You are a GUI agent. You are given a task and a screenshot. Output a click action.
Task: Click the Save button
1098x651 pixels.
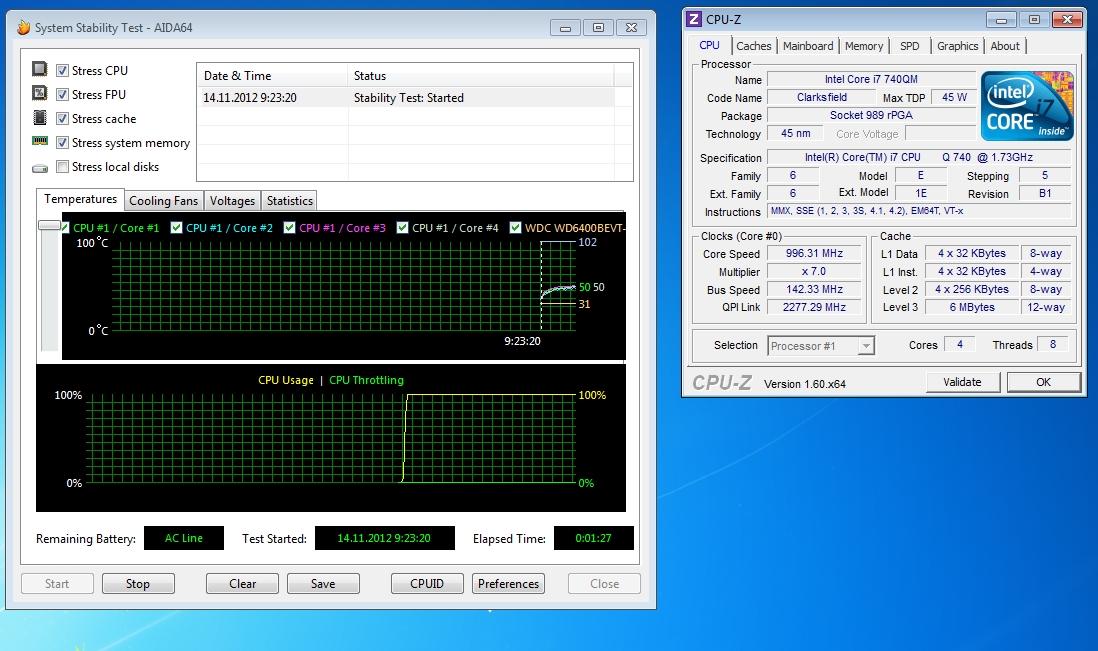pyautogui.click(x=323, y=584)
